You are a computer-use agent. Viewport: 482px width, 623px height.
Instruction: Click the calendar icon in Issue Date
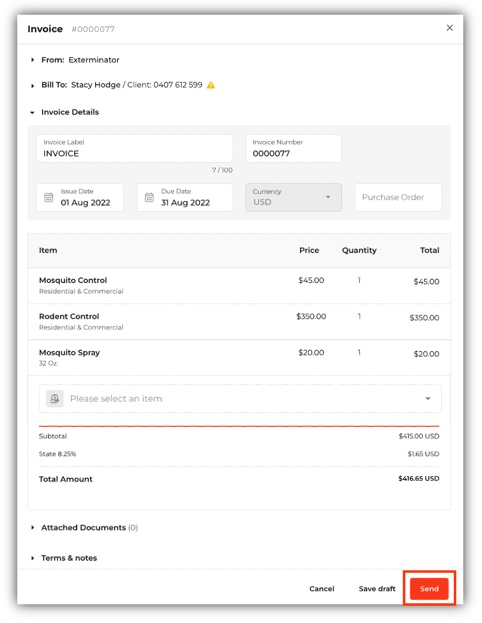48,197
